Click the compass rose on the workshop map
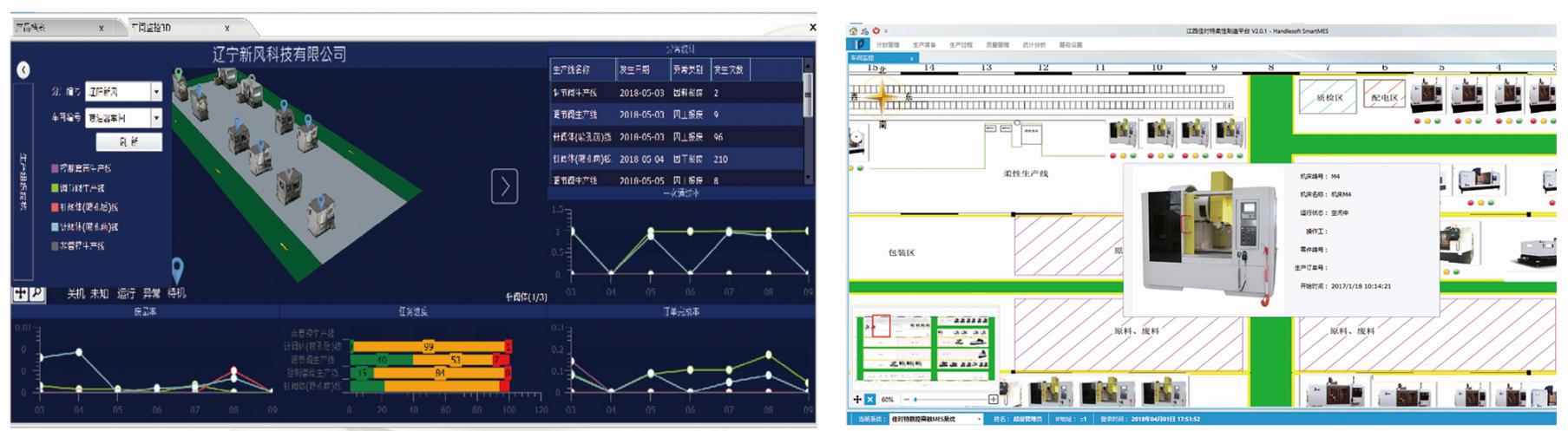This screenshot has width=1568, height=431. (882, 98)
